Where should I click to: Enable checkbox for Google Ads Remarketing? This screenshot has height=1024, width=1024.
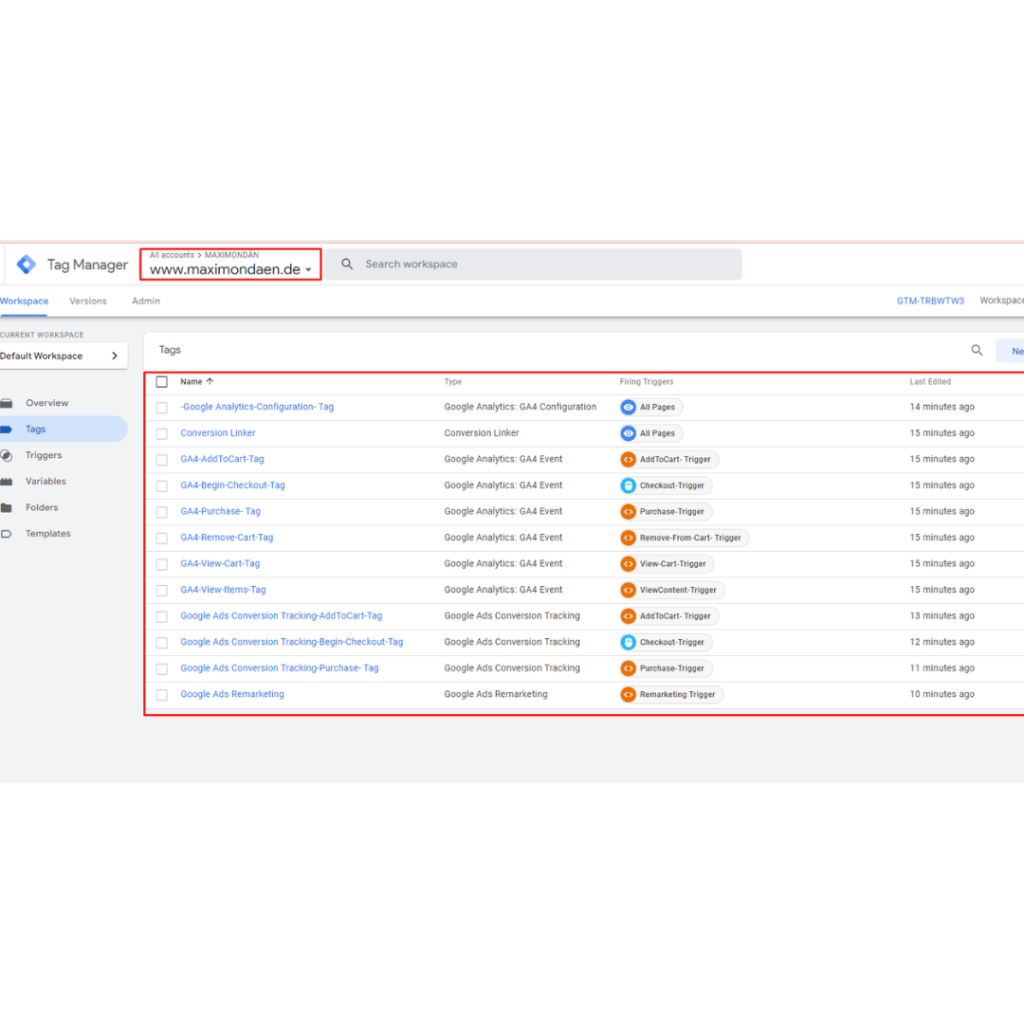pyautogui.click(x=162, y=695)
